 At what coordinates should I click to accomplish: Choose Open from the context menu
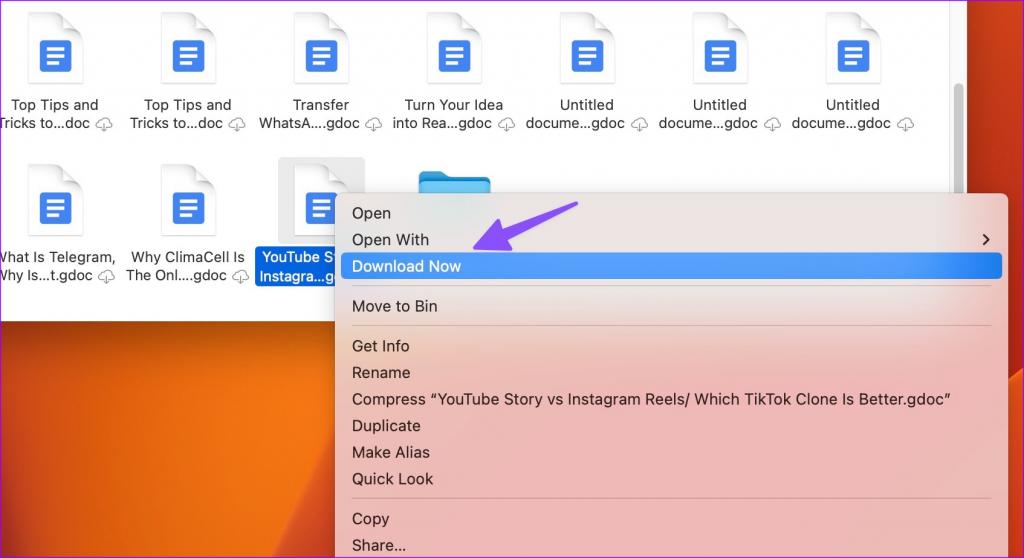671,213
